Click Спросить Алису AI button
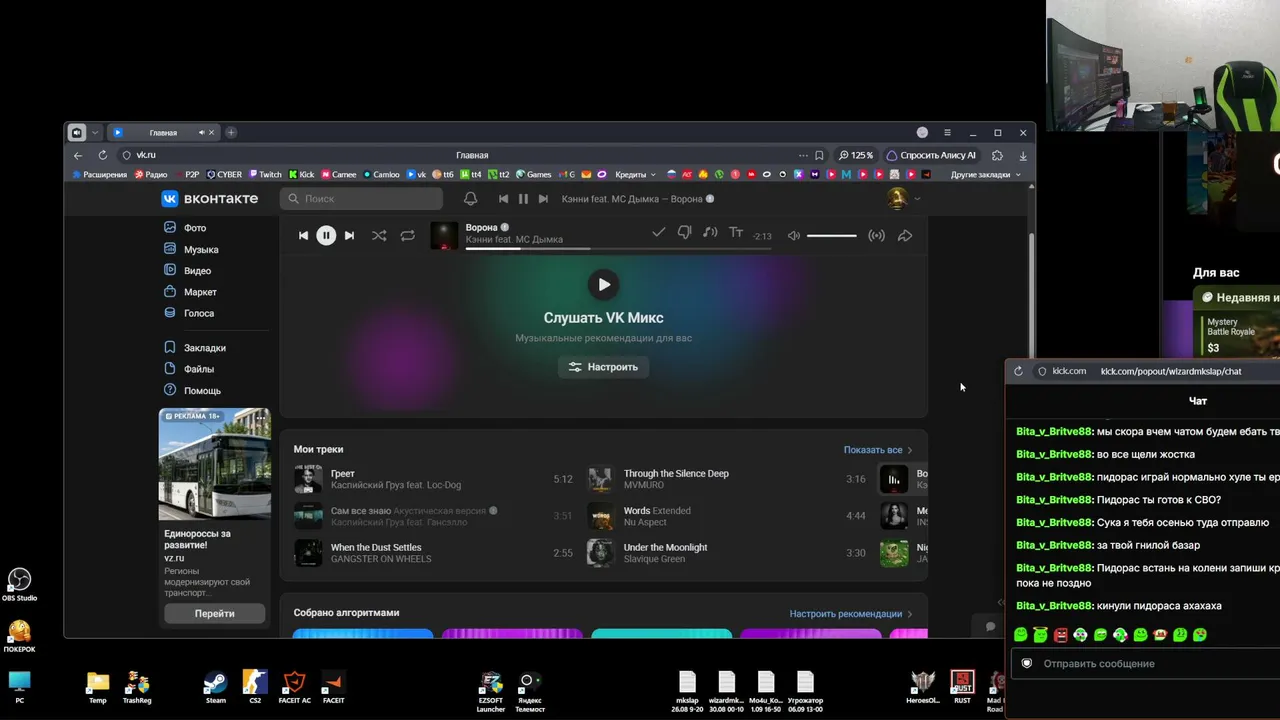 (x=931, y=155)
